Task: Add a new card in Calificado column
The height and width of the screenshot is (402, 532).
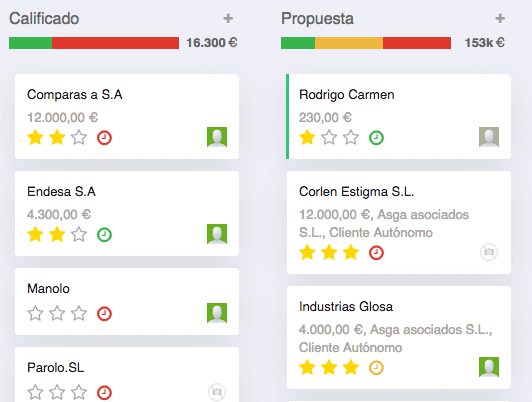Action: tap(228, 18)
